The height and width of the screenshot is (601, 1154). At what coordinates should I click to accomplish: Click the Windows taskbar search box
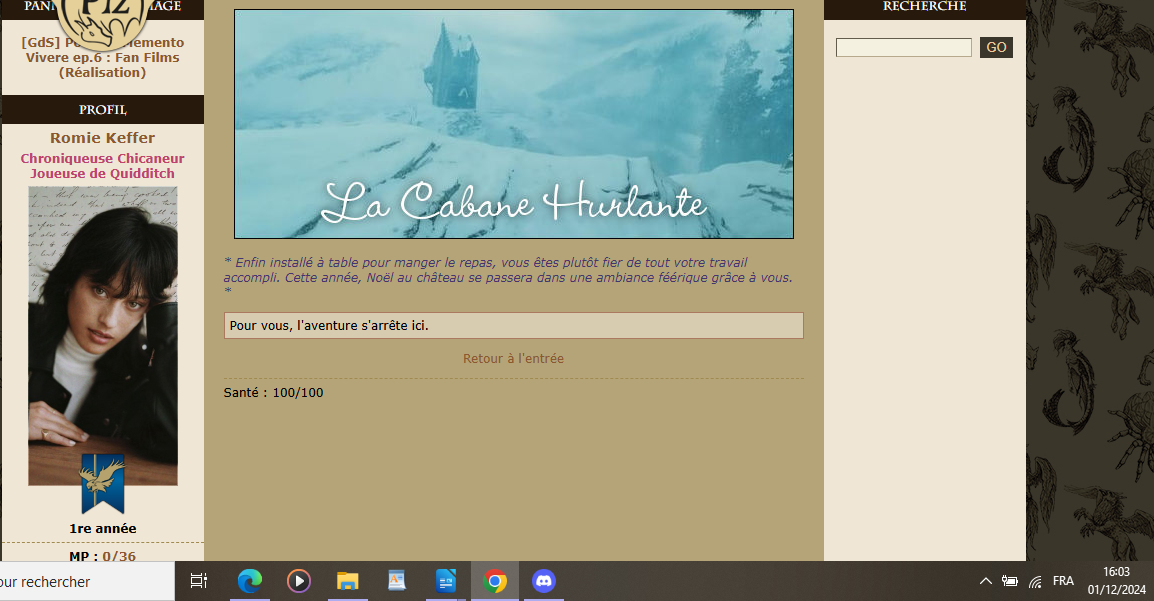pos(87,581)
